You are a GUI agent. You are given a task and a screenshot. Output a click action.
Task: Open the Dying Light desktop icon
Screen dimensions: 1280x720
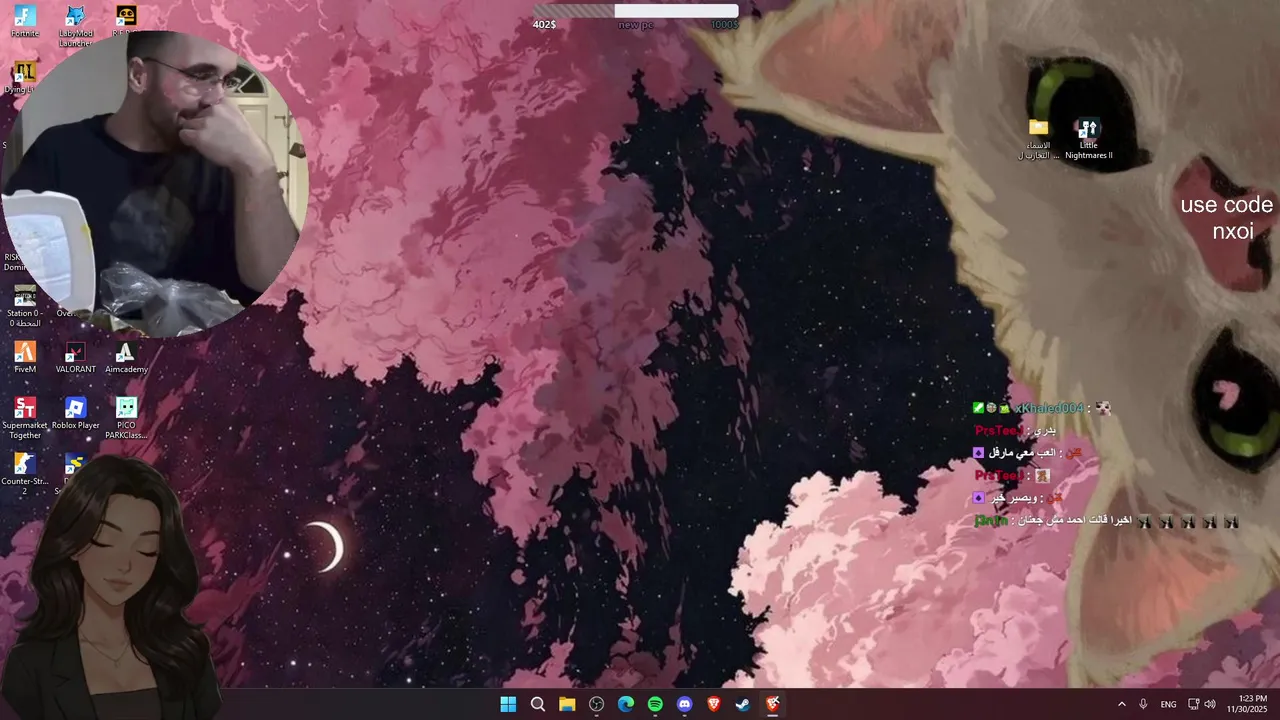pyautogui.click(x=22, y=78)
